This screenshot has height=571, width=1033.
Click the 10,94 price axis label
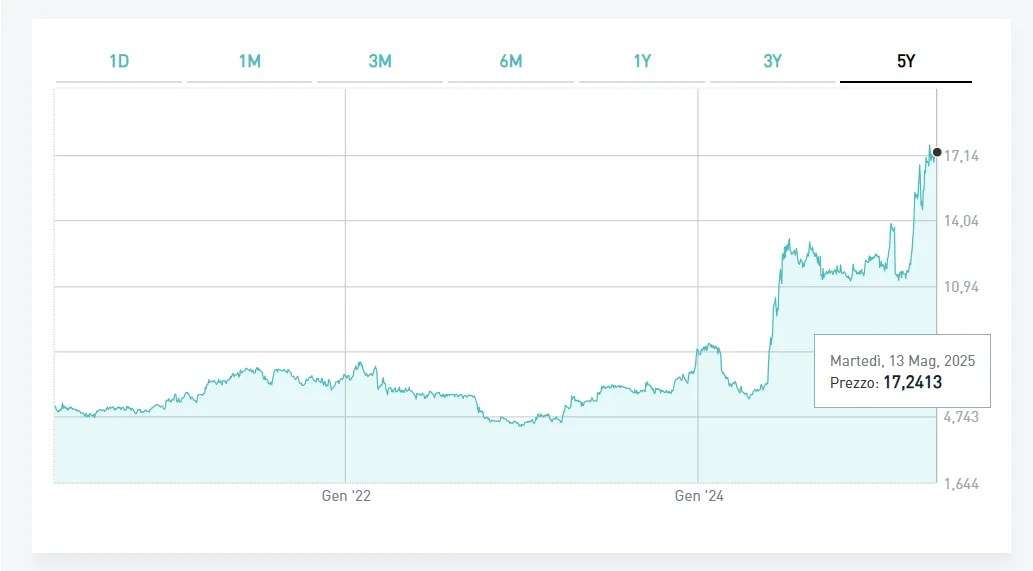[x=961, y=287]
